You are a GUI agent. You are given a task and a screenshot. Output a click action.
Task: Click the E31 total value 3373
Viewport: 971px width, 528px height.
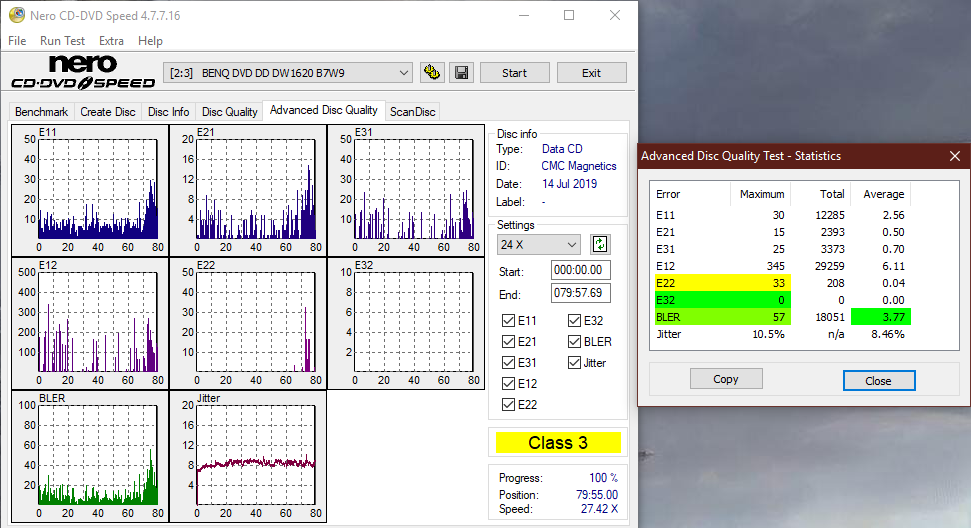click(x=833, y=249)
